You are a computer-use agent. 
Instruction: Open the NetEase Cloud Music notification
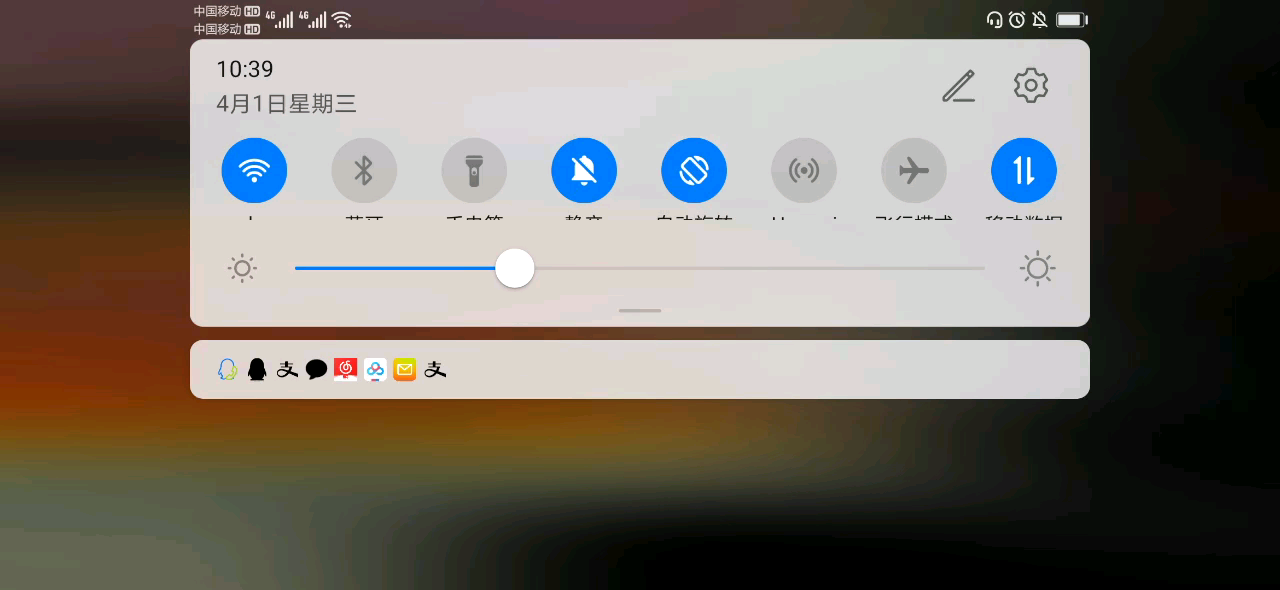point(346,370)
